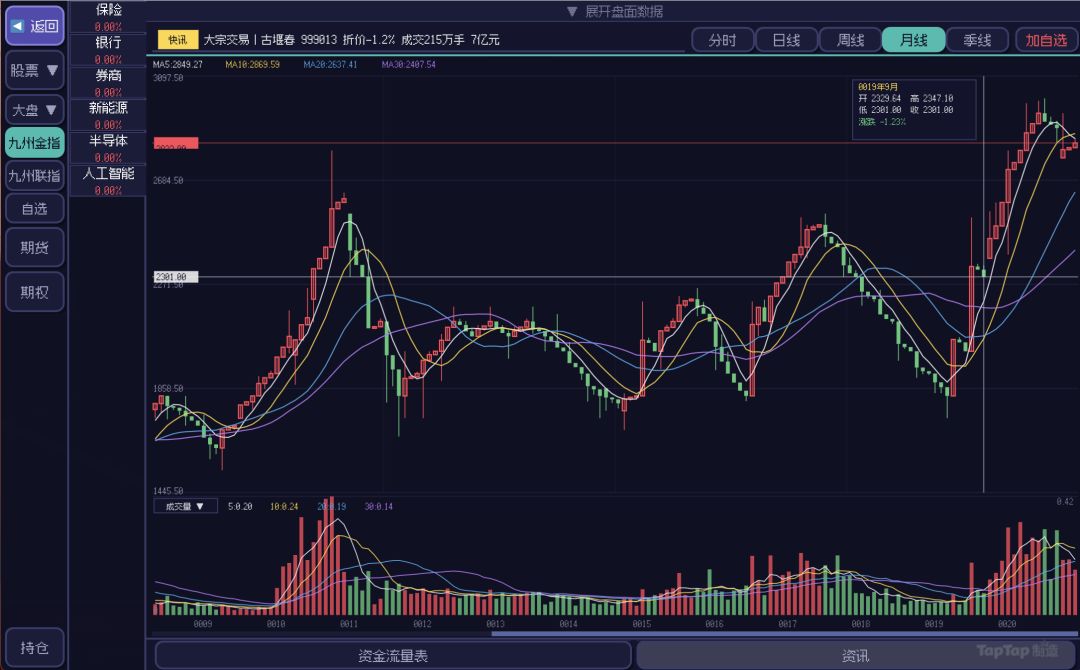Select the 月线 monthly chart tab

(x=914, y=40)
